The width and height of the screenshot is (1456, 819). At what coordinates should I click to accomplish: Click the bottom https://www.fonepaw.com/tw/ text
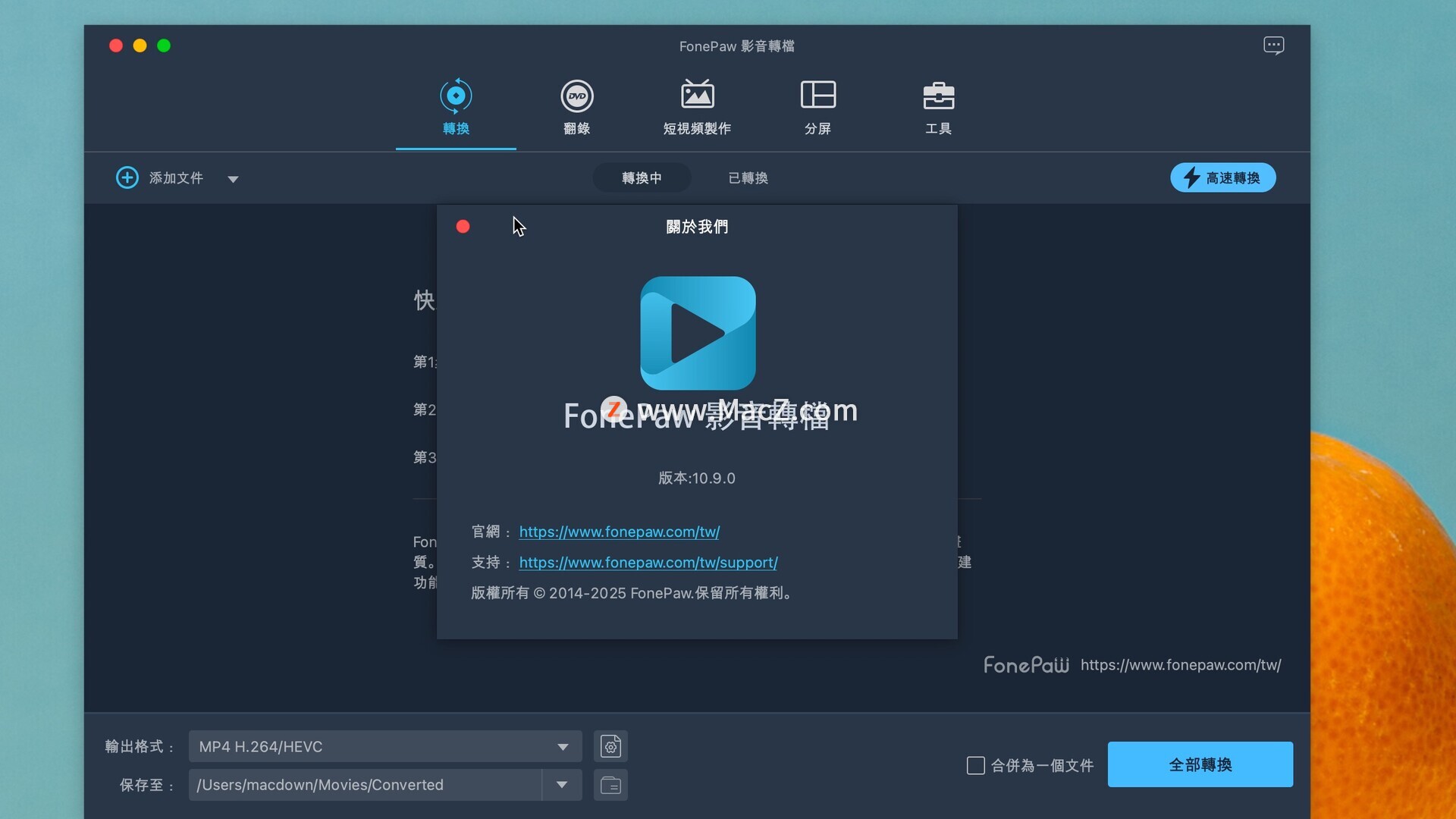coord(1180,664)
